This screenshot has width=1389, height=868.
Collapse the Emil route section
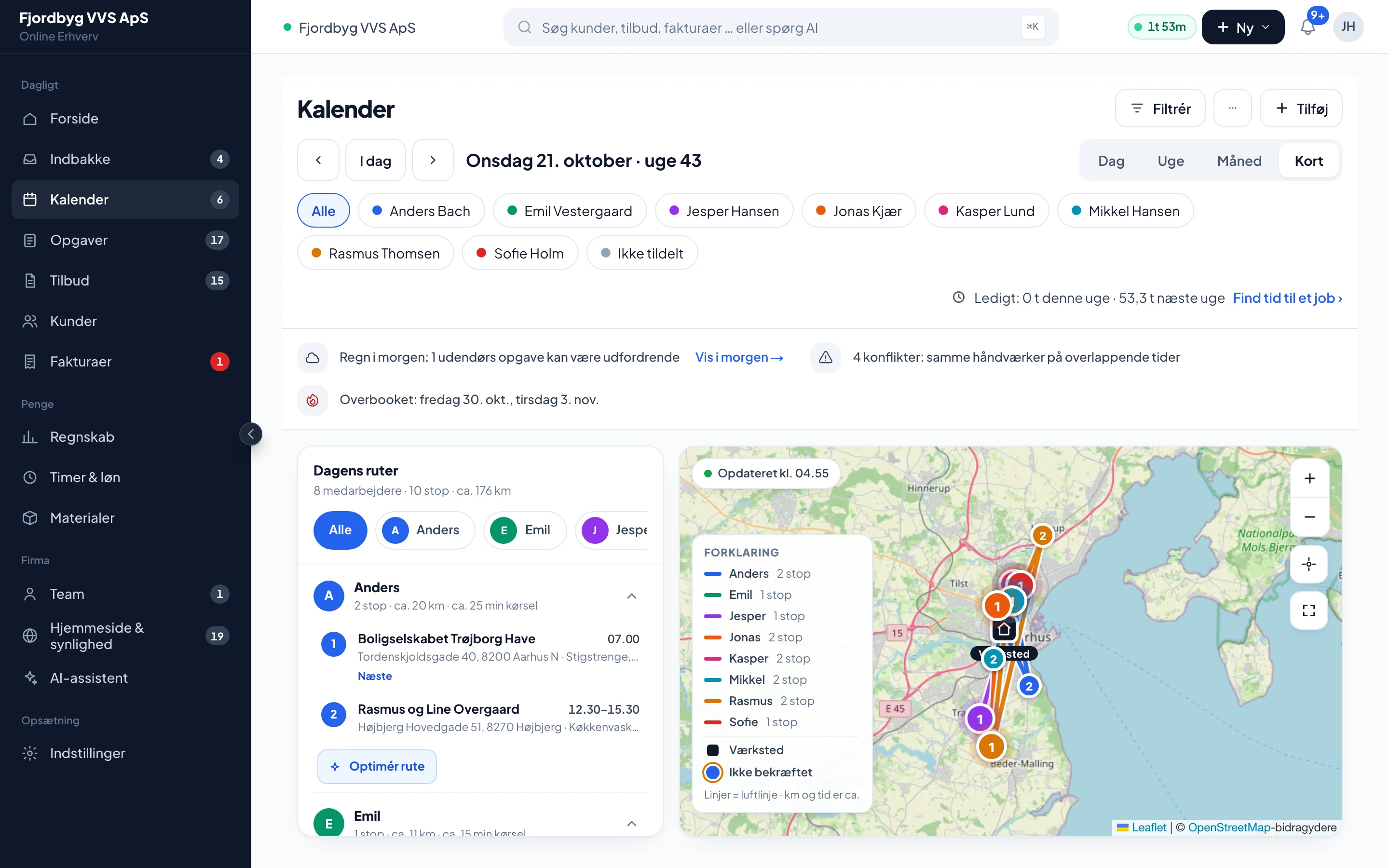click(x=631, y=824)
